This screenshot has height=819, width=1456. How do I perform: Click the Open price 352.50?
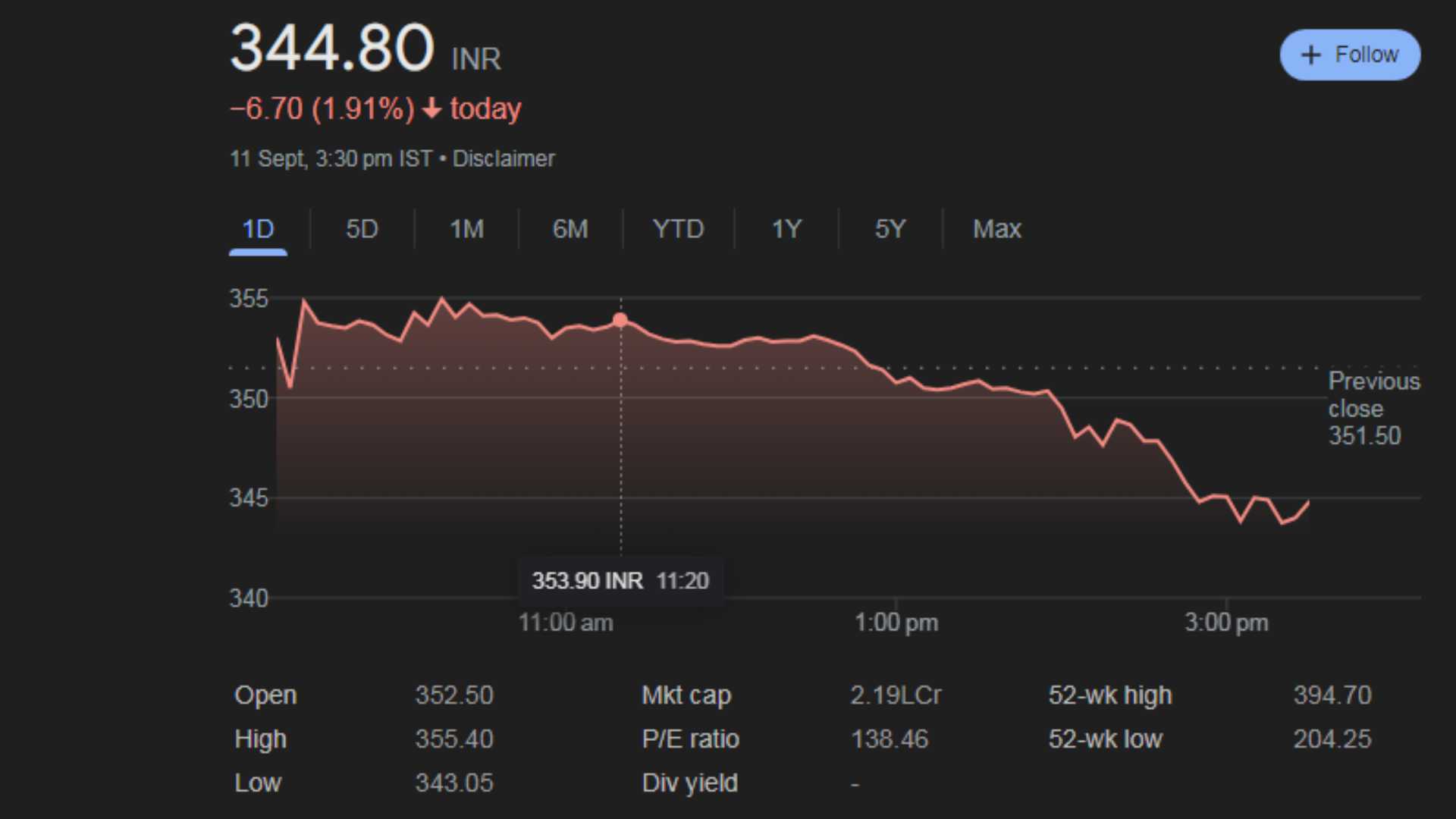[454, 695]
